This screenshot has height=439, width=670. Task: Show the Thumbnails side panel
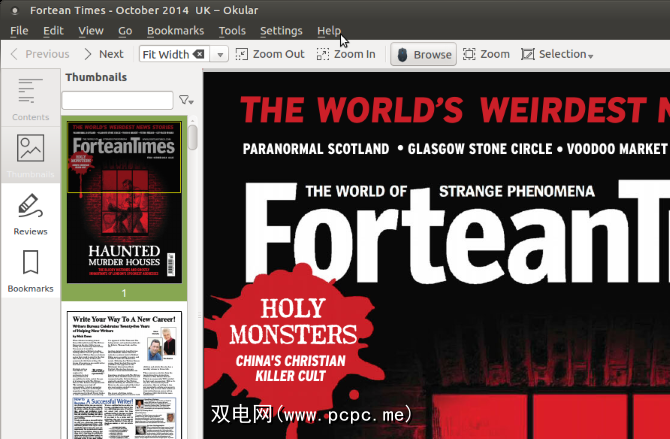(30, 155)
